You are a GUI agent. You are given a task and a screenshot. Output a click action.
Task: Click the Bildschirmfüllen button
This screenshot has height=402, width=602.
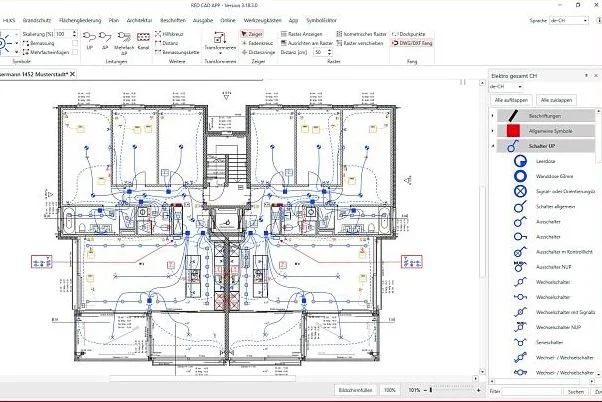tap(355, 390)
